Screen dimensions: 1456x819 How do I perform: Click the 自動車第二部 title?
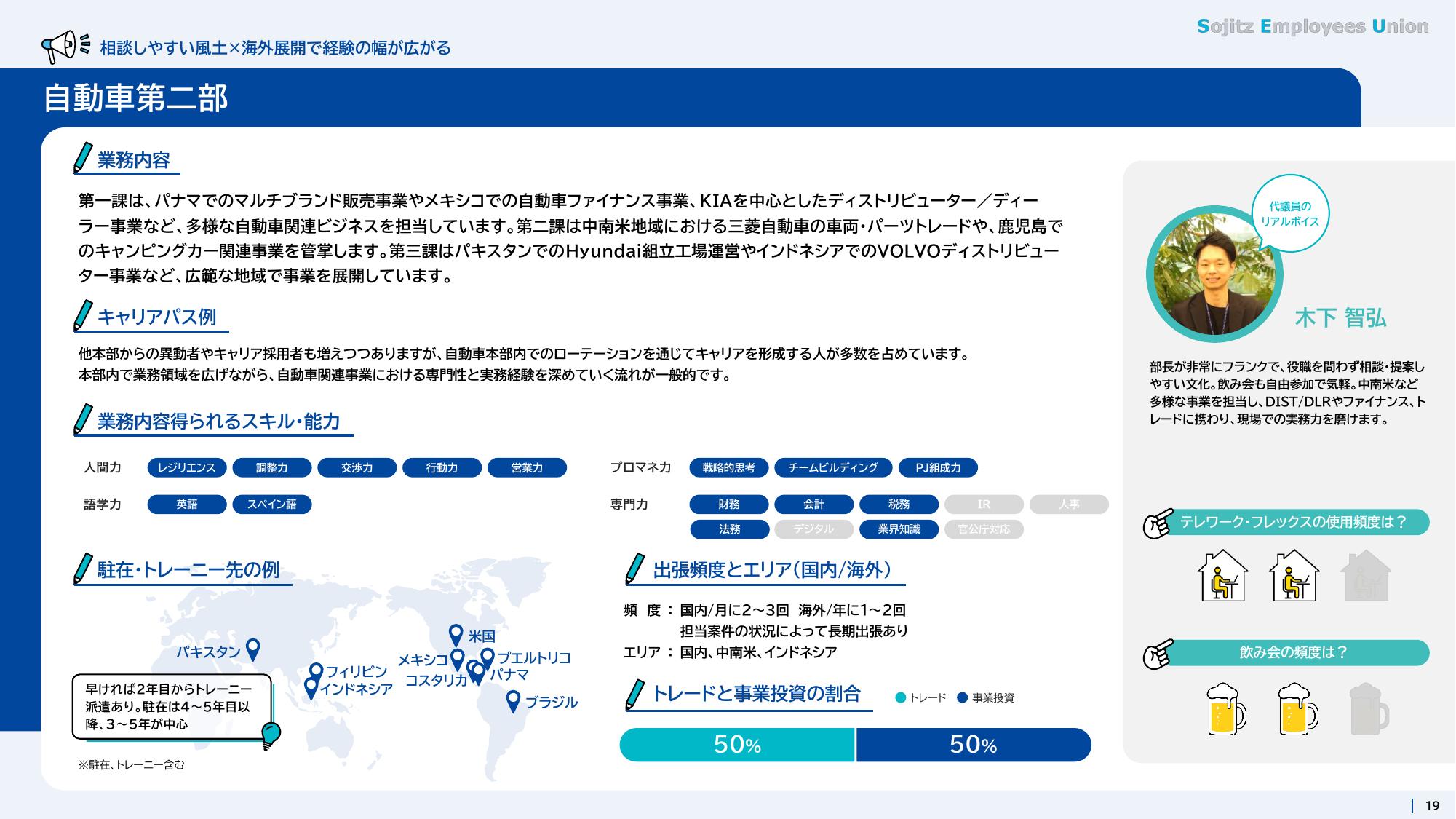point(136,98)
